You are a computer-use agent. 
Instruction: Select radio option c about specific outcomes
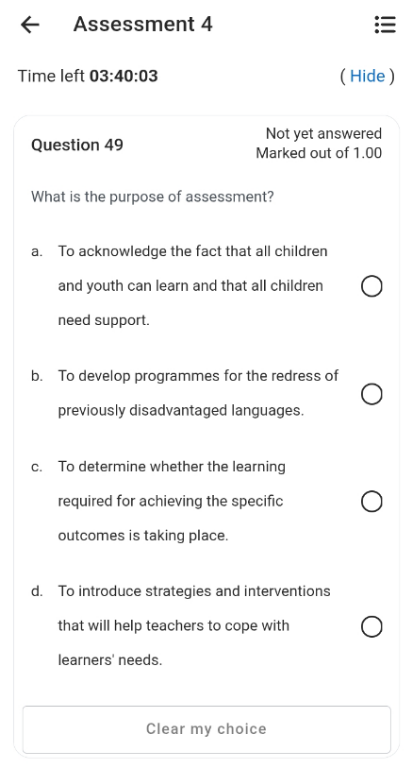tap(372, 502)
